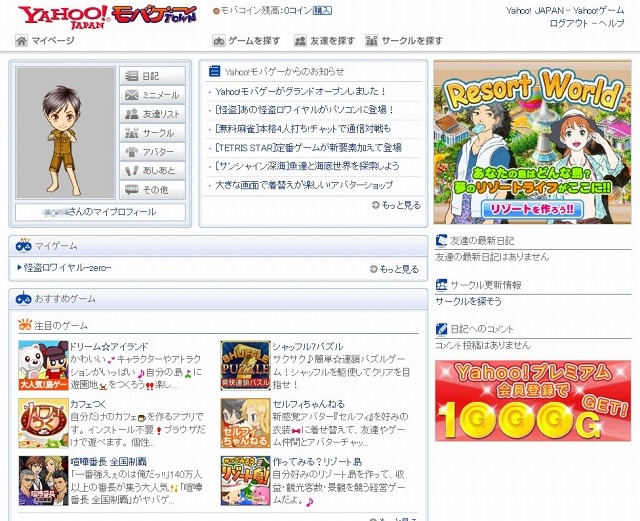Screen dimensions: 640x521
Task: Click the モバコイン coin icon
Action: coord(216,11)
